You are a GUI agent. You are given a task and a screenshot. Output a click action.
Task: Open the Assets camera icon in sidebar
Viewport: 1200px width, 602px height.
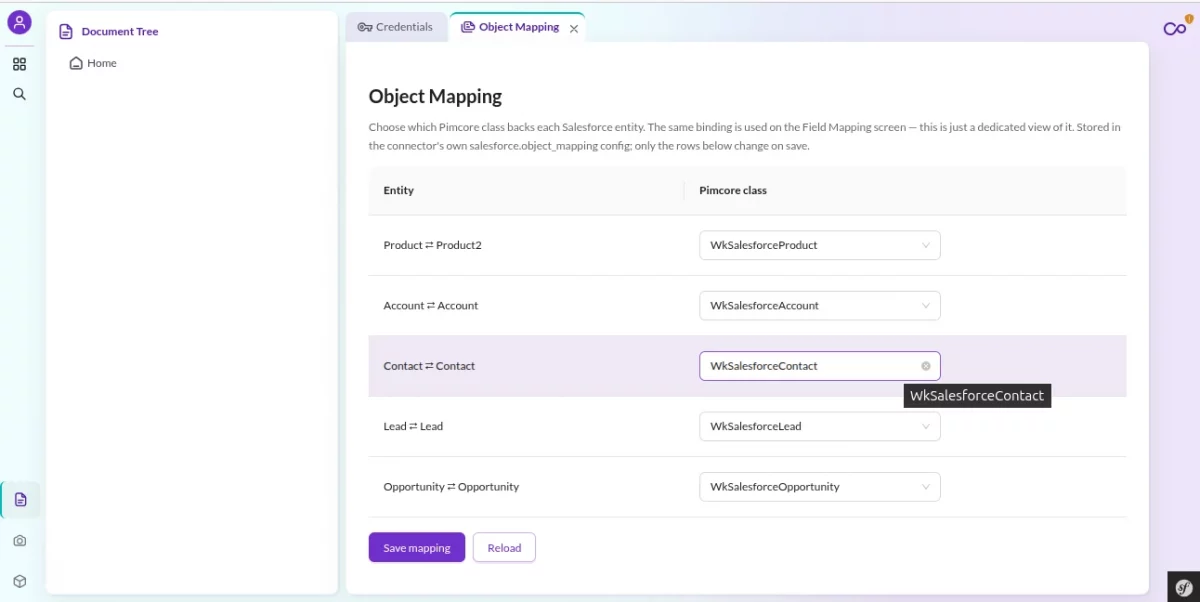pyautogui.click(x=20, y=541)
